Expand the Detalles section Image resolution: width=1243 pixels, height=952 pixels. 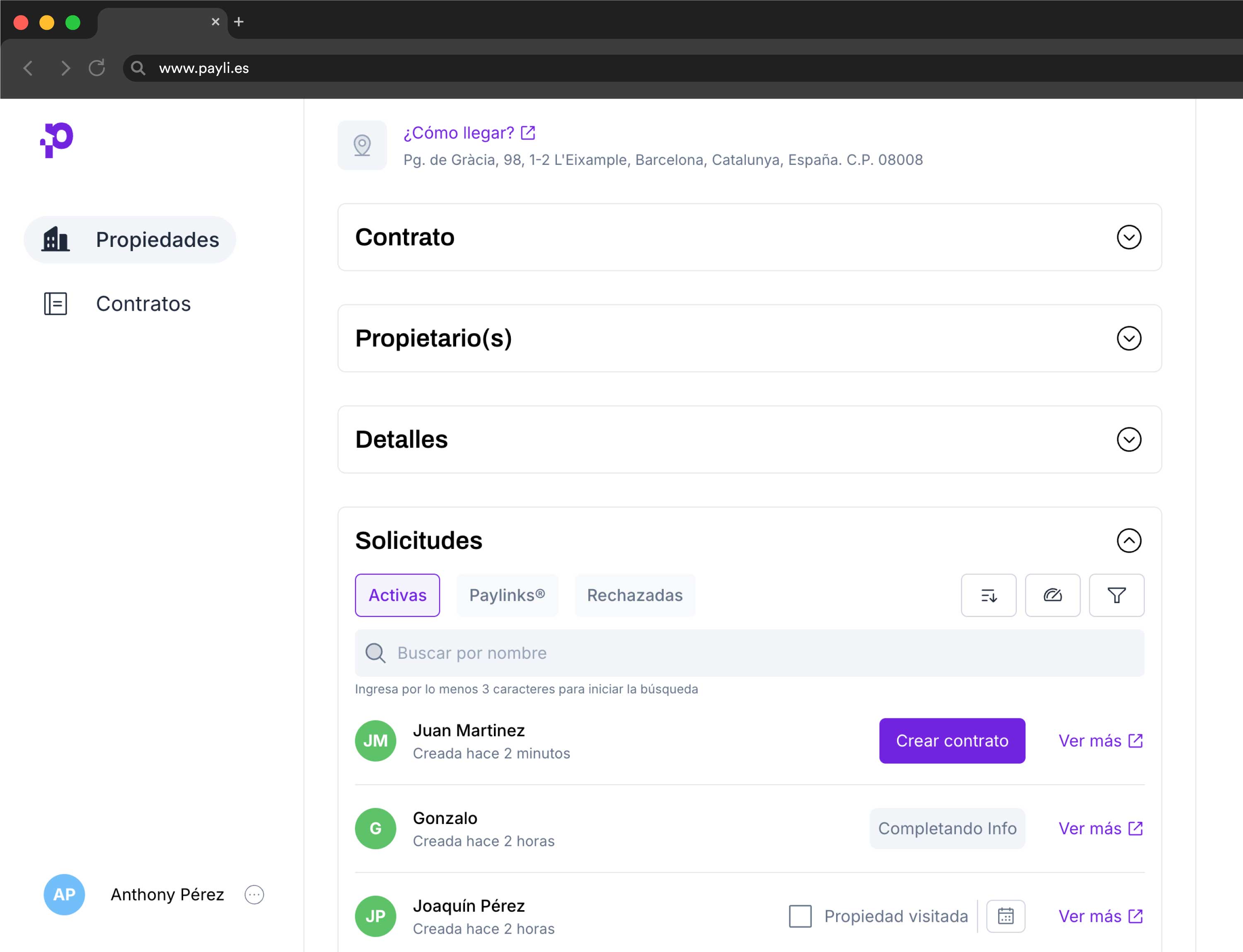[1128, 439]
